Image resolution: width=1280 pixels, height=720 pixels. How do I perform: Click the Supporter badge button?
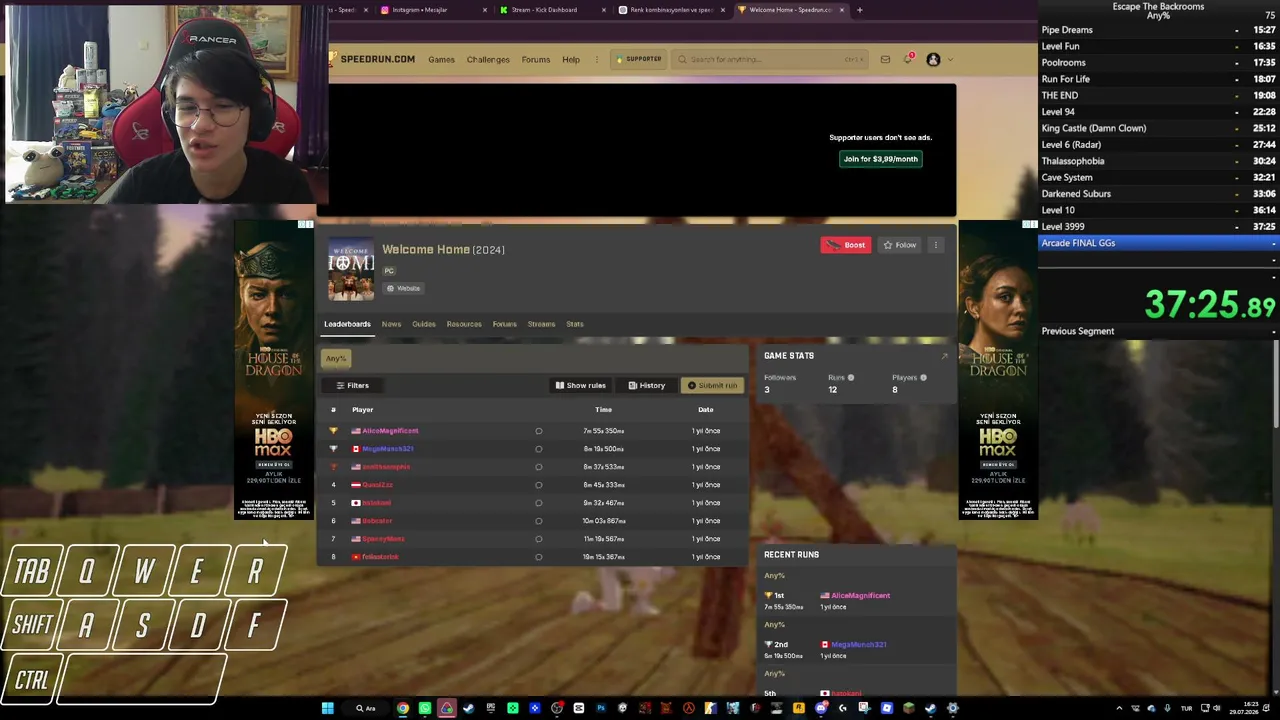coord(639,59)
